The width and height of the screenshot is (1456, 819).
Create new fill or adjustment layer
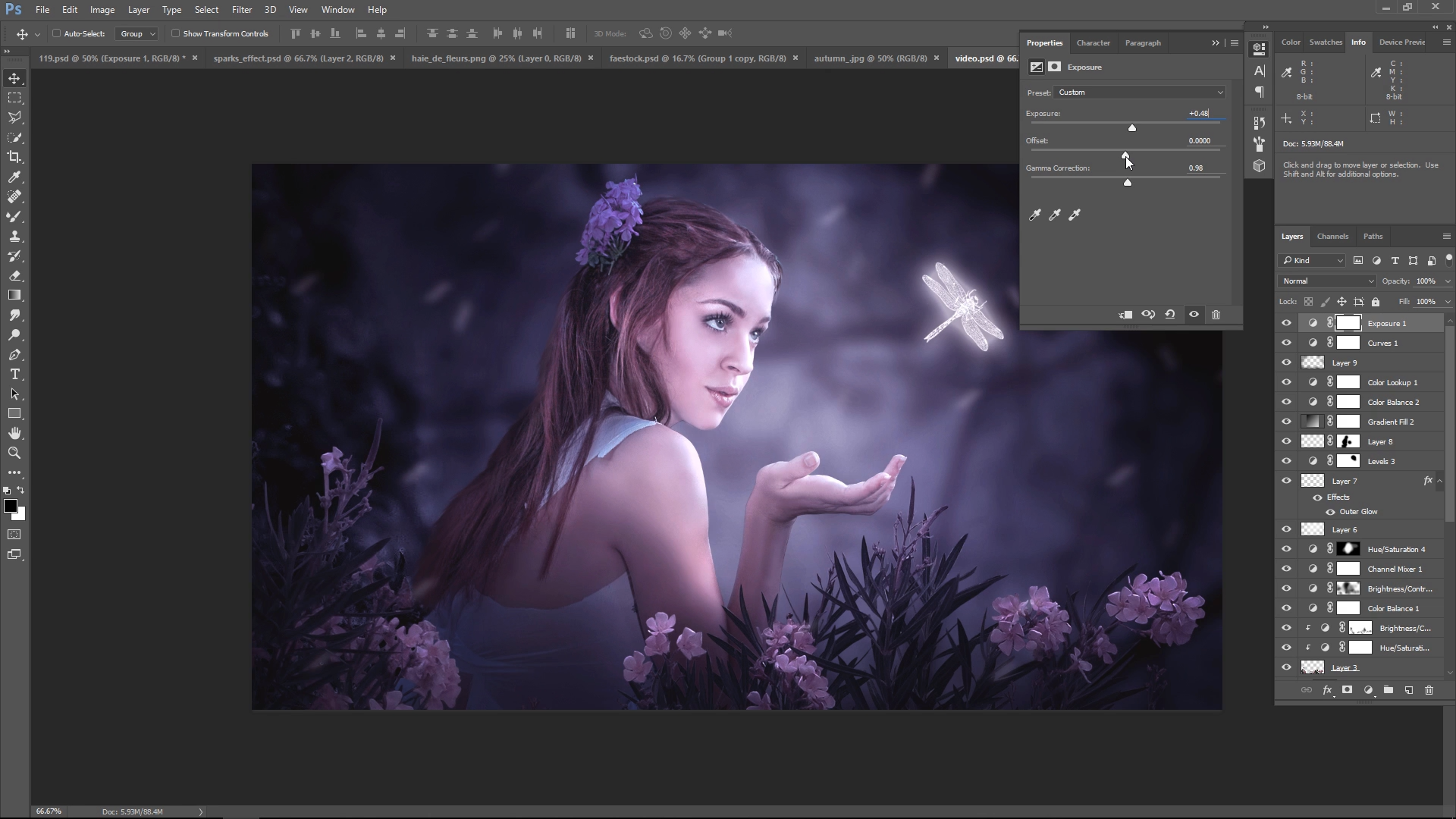coord(1368,690)
